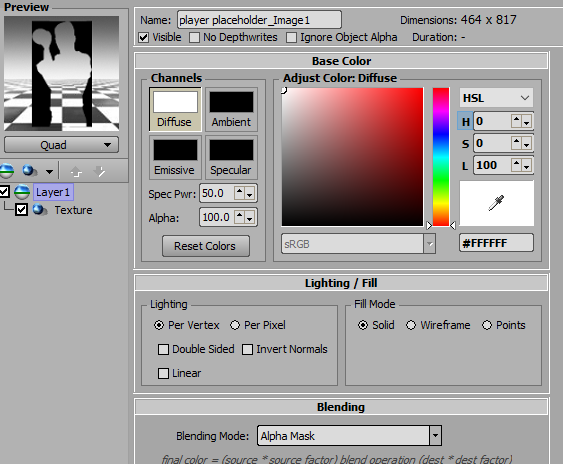563x464 pixels.
Task: Open the HSL color model dropdown
Action: (x=496, y=98)
